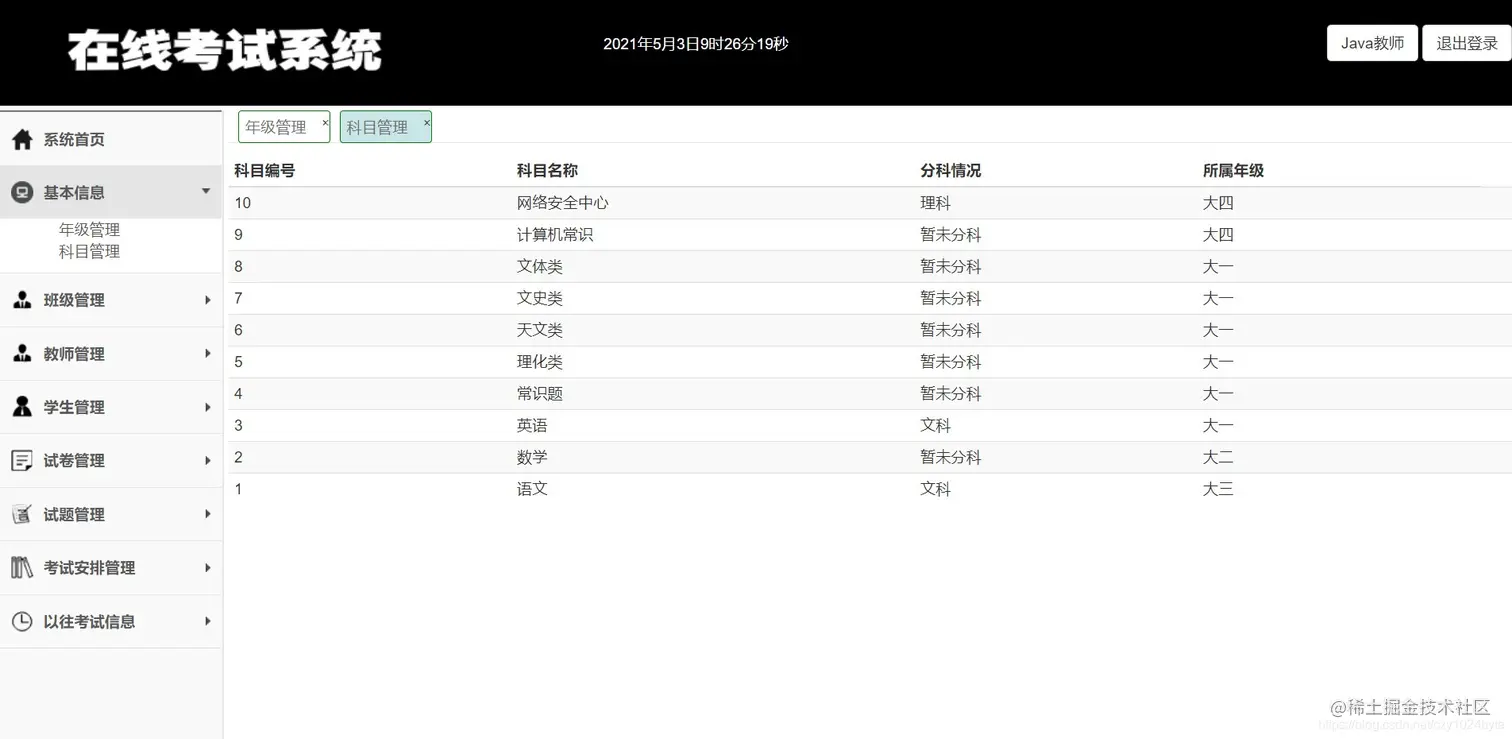Expand the 以往考试信息 arrow
Screen dimensions: 1512x739
207,621
